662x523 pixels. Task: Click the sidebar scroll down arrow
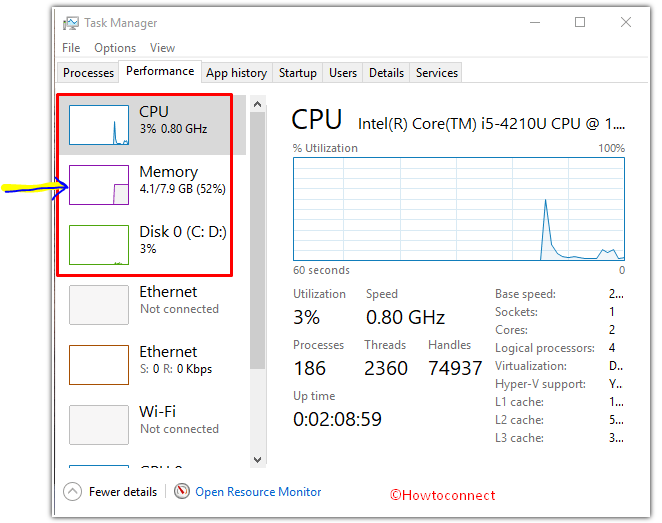point(258,460)
